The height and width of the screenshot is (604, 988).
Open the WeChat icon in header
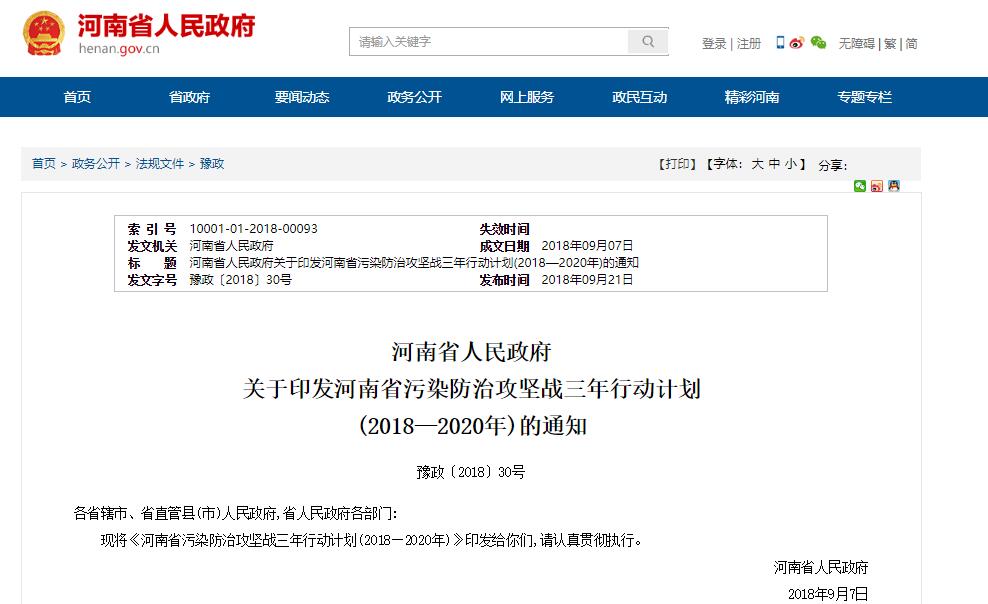tap(819, 43)
